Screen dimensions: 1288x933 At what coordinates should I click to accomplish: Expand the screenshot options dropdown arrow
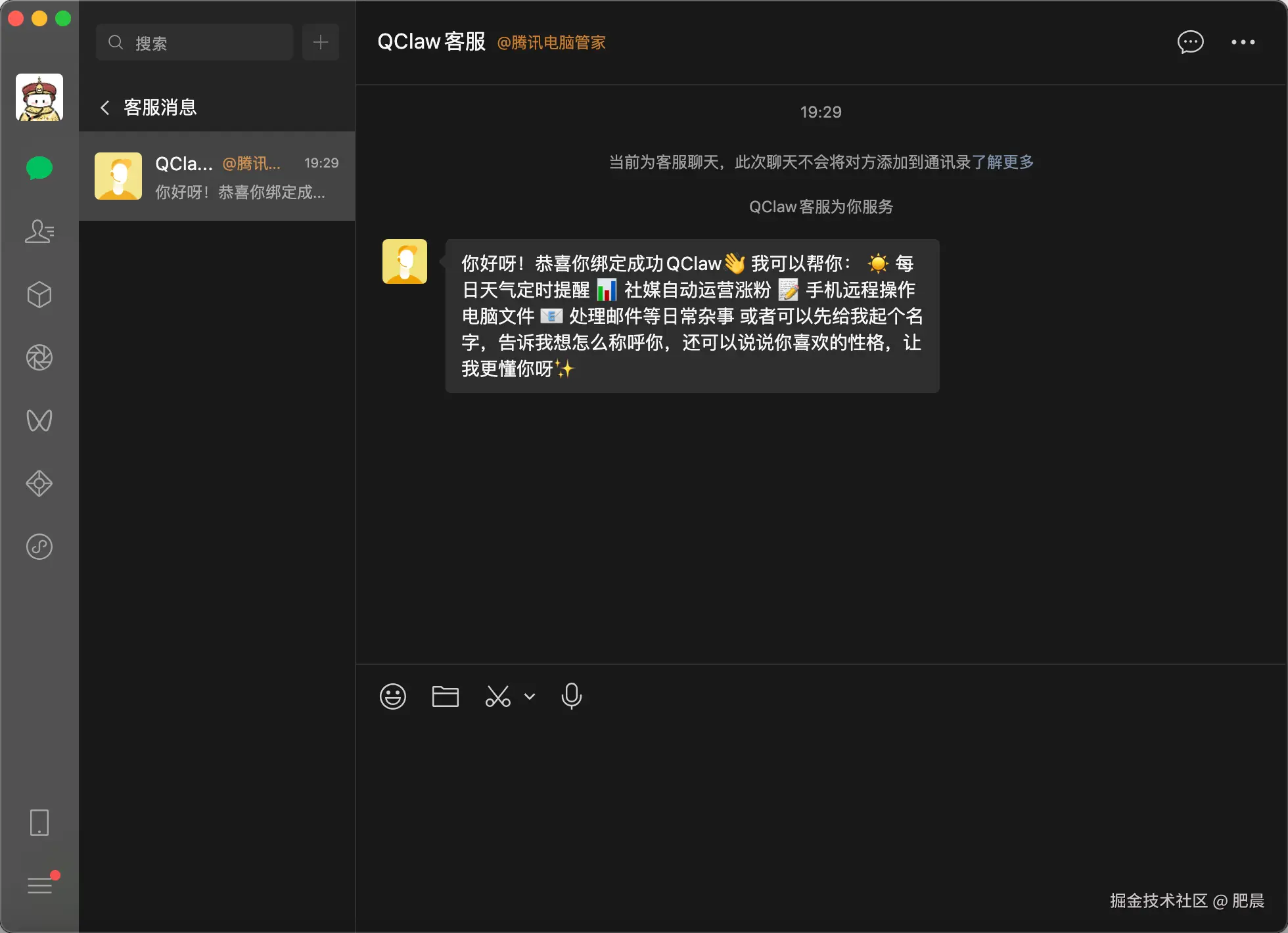(x=530, y=696)
